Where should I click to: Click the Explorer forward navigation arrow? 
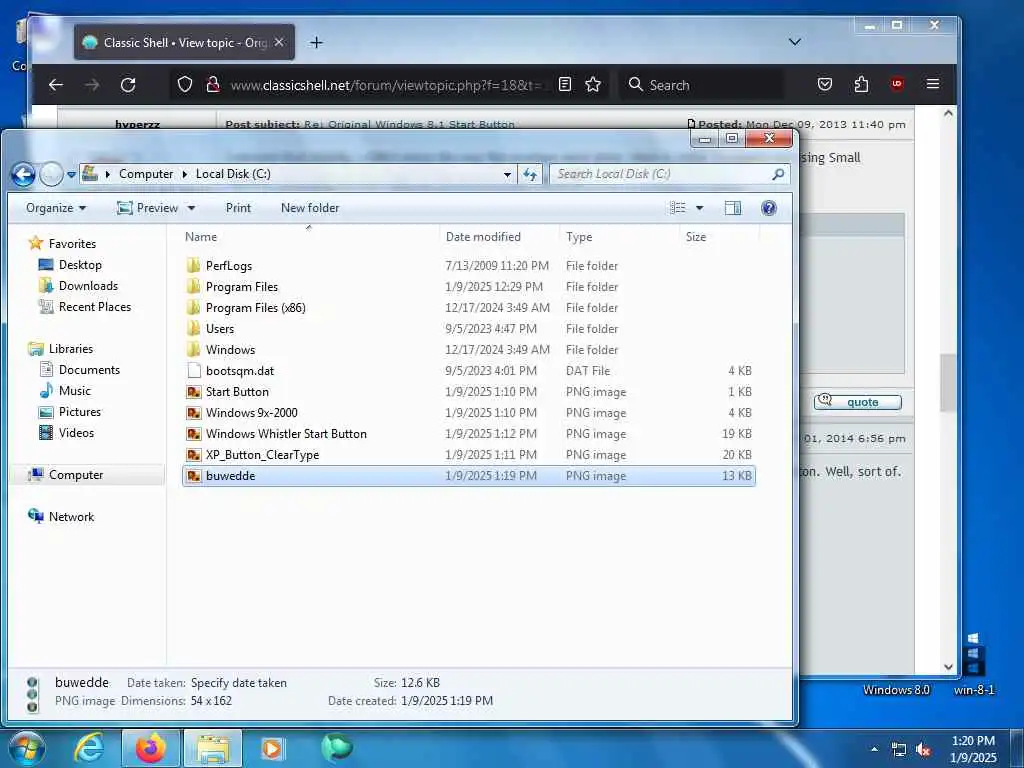point(52,174)
